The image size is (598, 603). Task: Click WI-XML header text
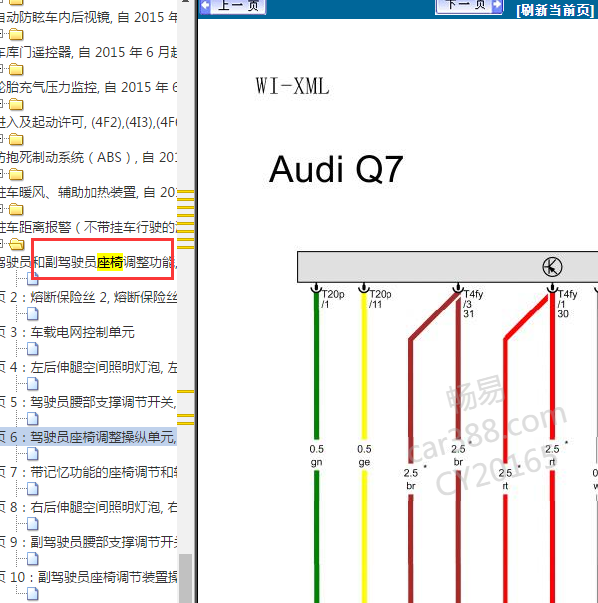click(292, 86)
